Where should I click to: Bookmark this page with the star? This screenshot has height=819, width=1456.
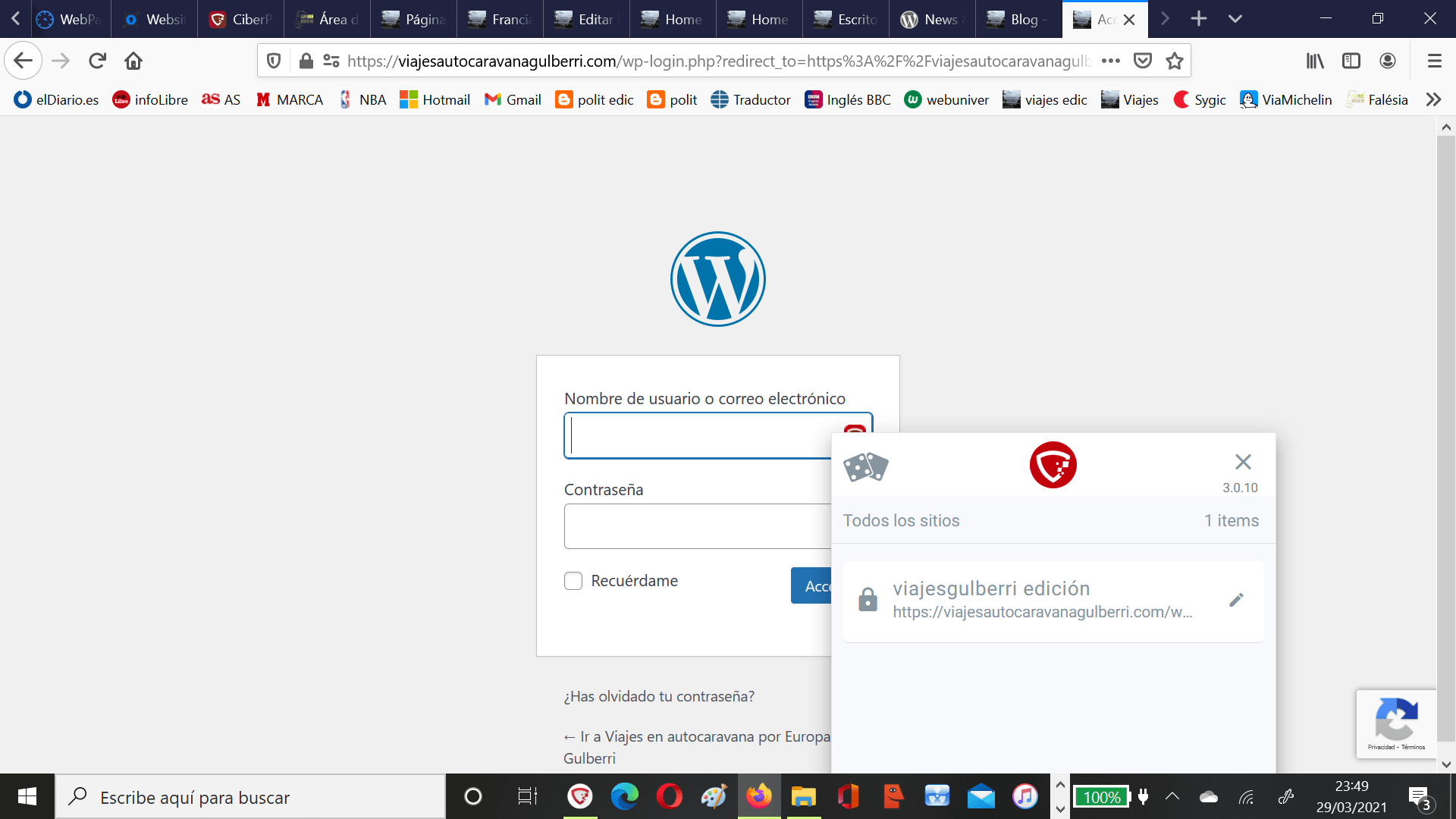(1175, 61)
